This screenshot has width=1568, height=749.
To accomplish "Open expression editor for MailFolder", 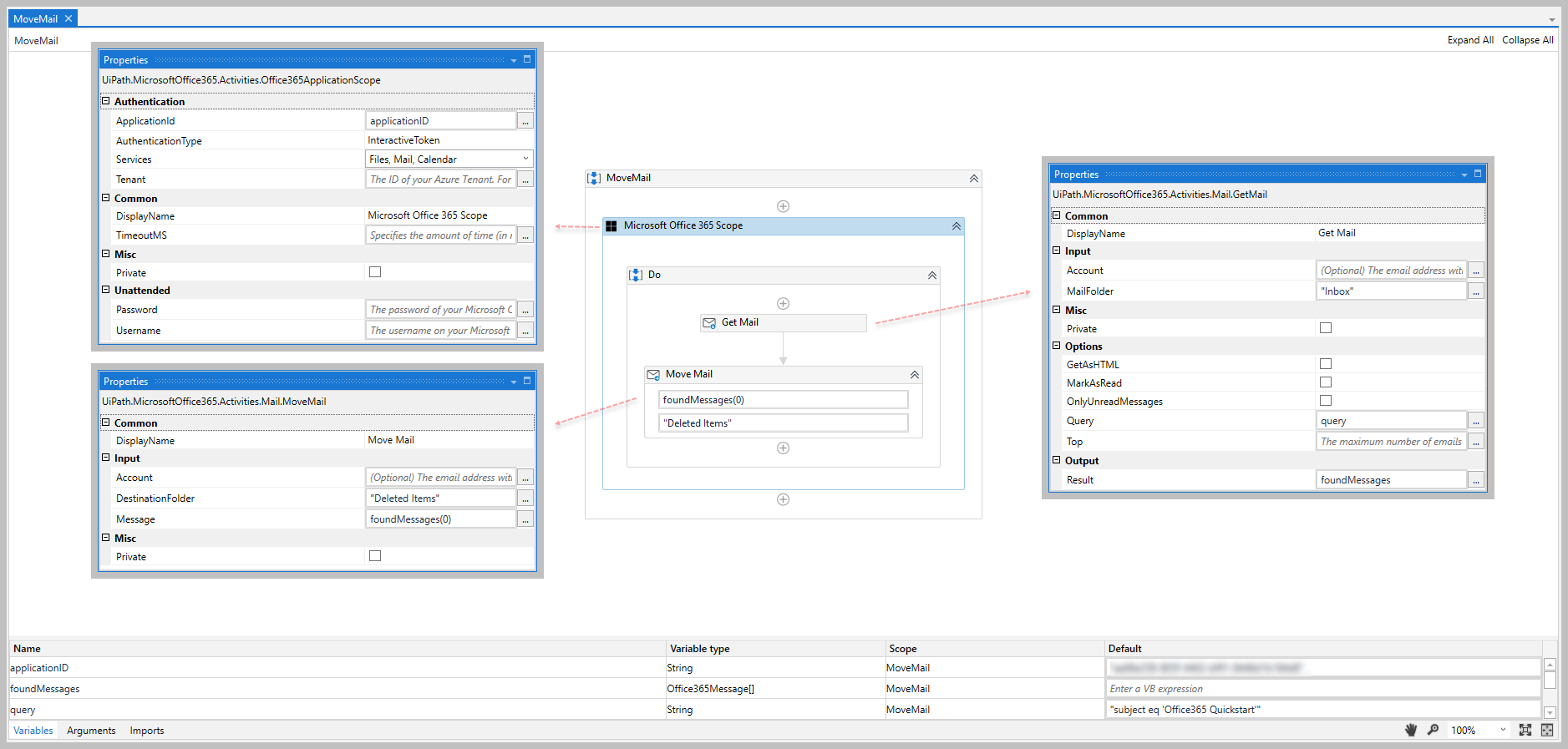I will click(x=1476, y=291).
